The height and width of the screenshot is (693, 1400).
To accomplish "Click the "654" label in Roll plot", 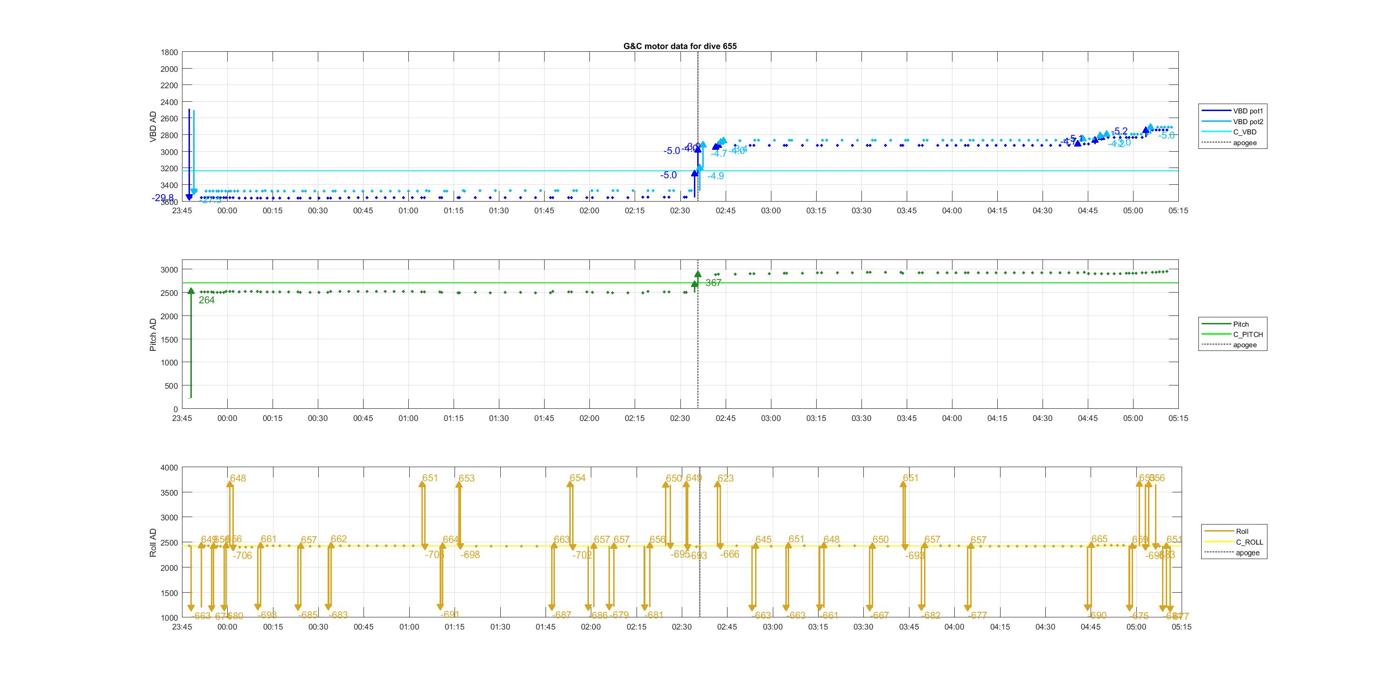I will (x=577, y=478).
